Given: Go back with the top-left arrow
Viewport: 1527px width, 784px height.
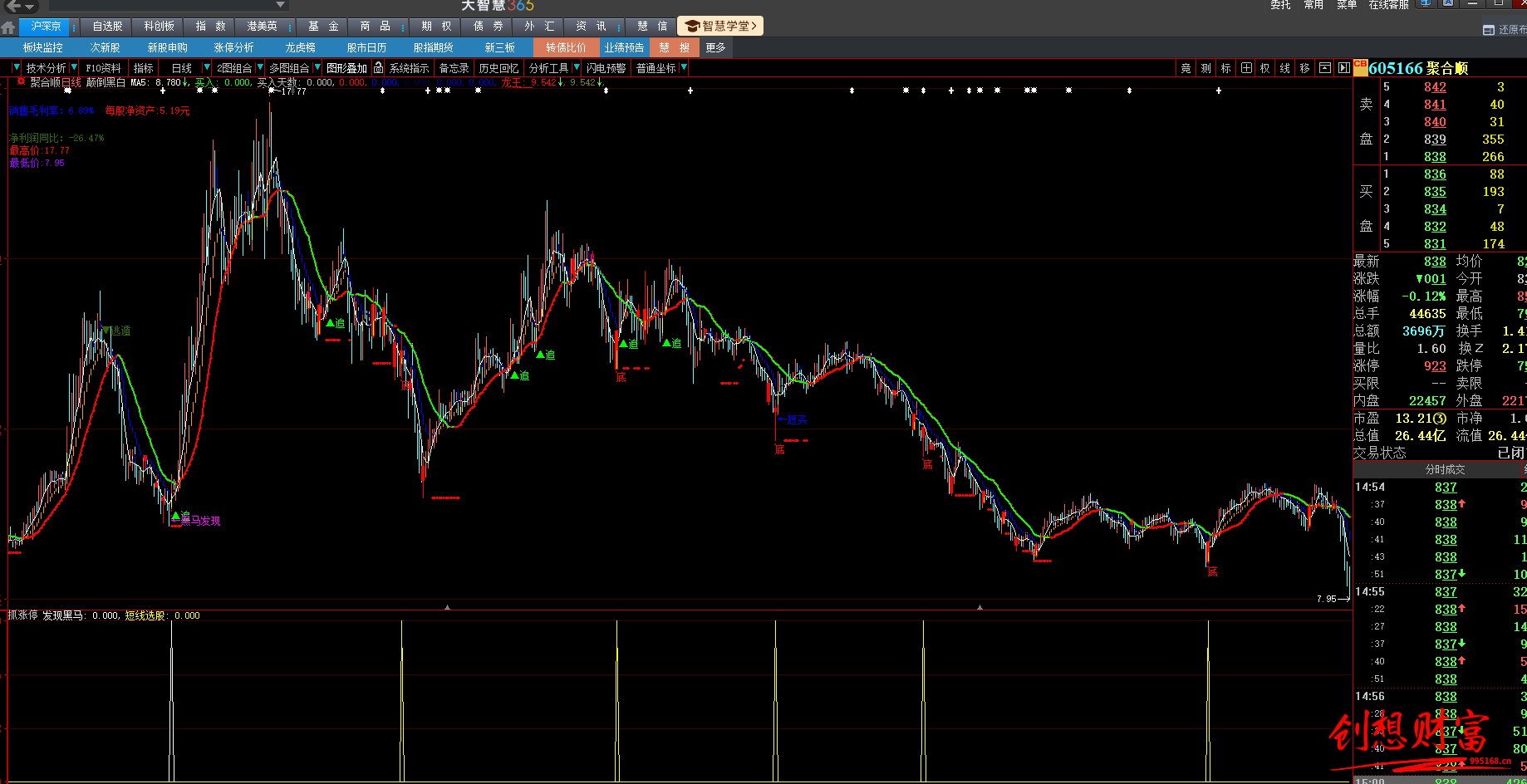Looking at the screenshot, I should 13,6.
